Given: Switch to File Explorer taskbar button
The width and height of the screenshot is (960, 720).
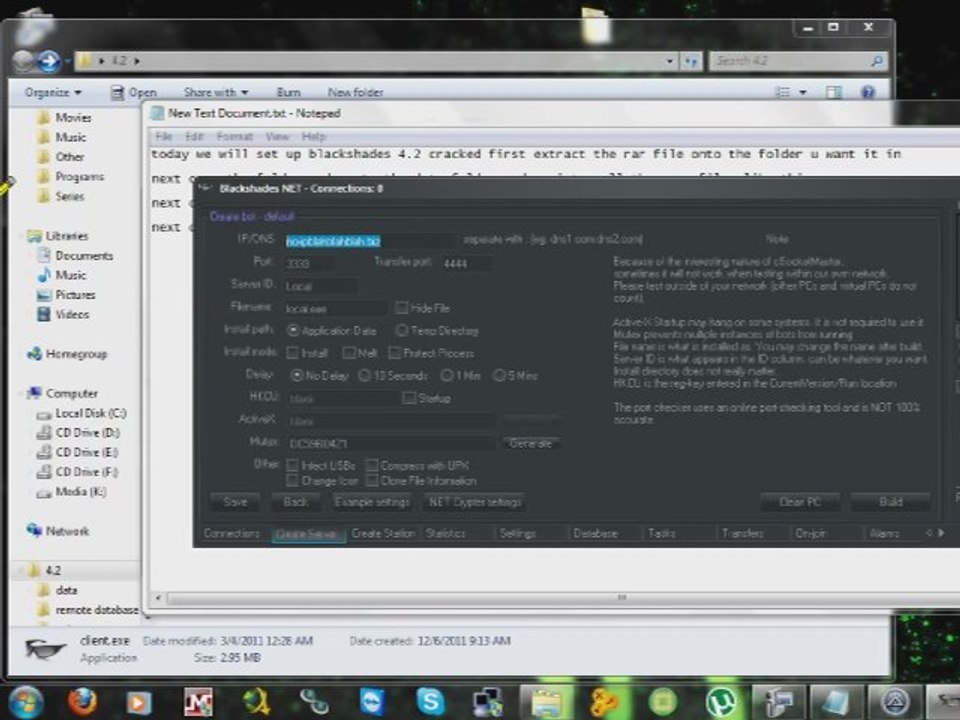Looking at the screenshot, I should [x=546, y=702].
